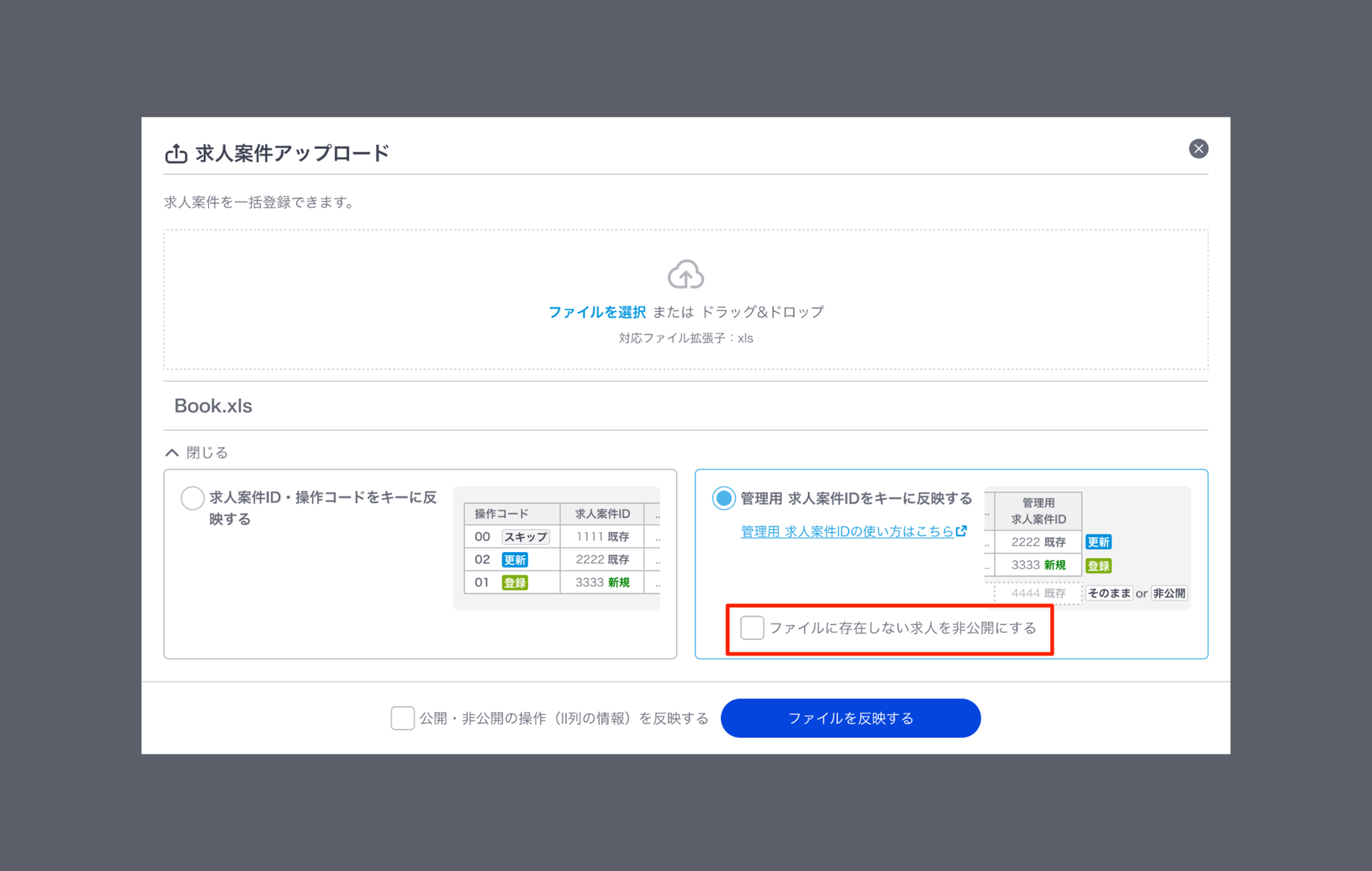
Task: Click the スキップ badge in the example table
Action: [525, 537]
